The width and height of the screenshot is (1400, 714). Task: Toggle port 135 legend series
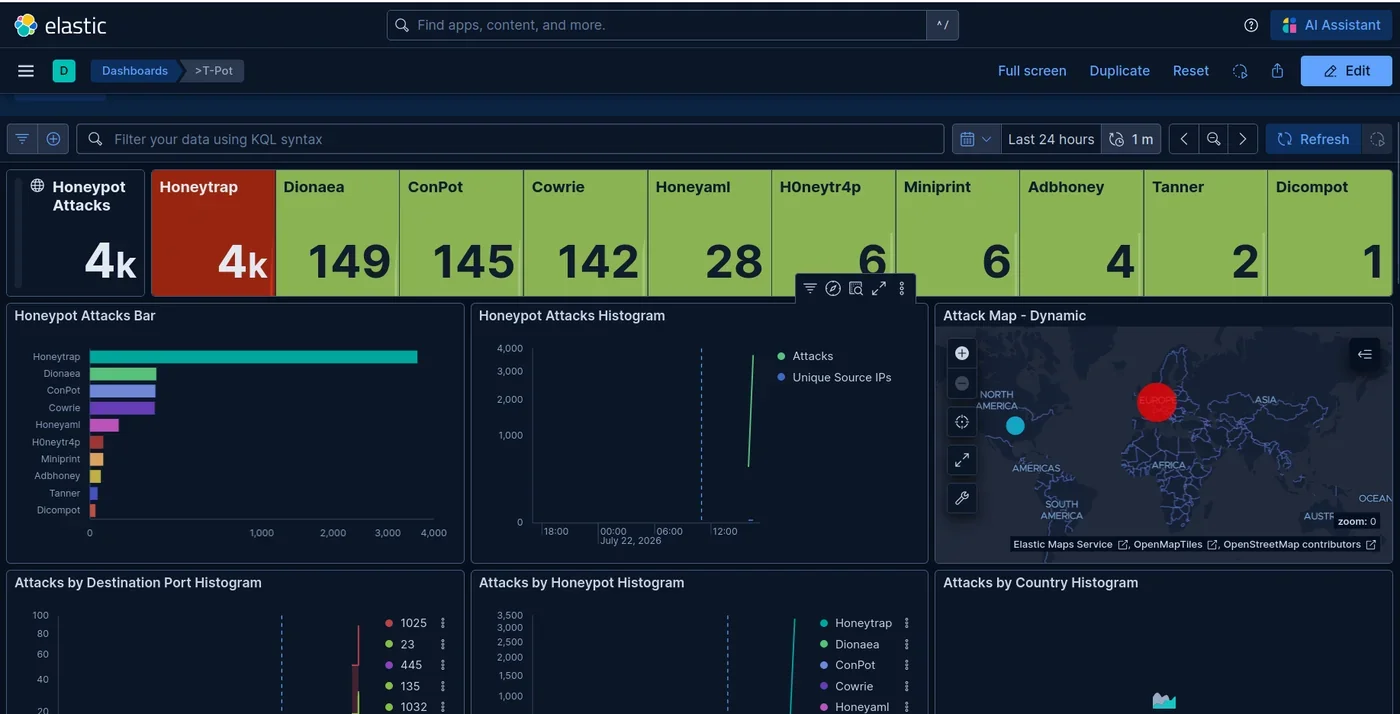[411, 686]
